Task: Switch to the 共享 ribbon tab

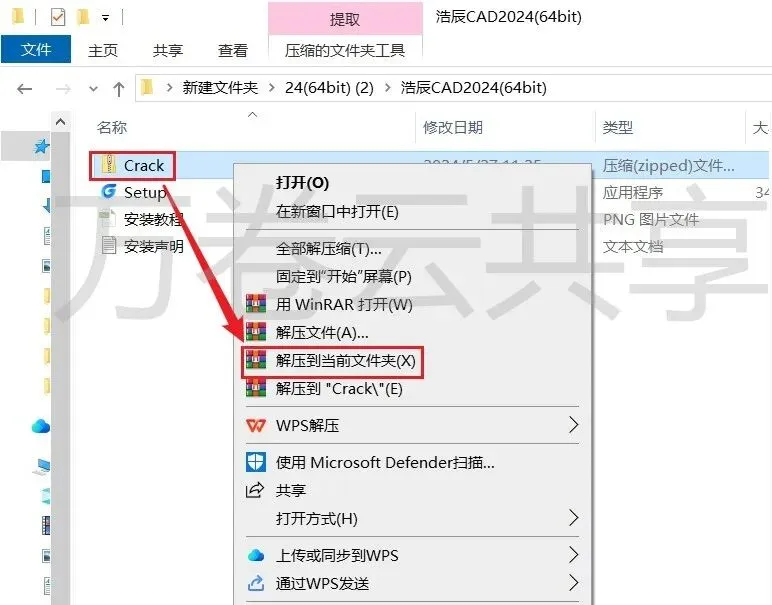Action: (167, 50)
